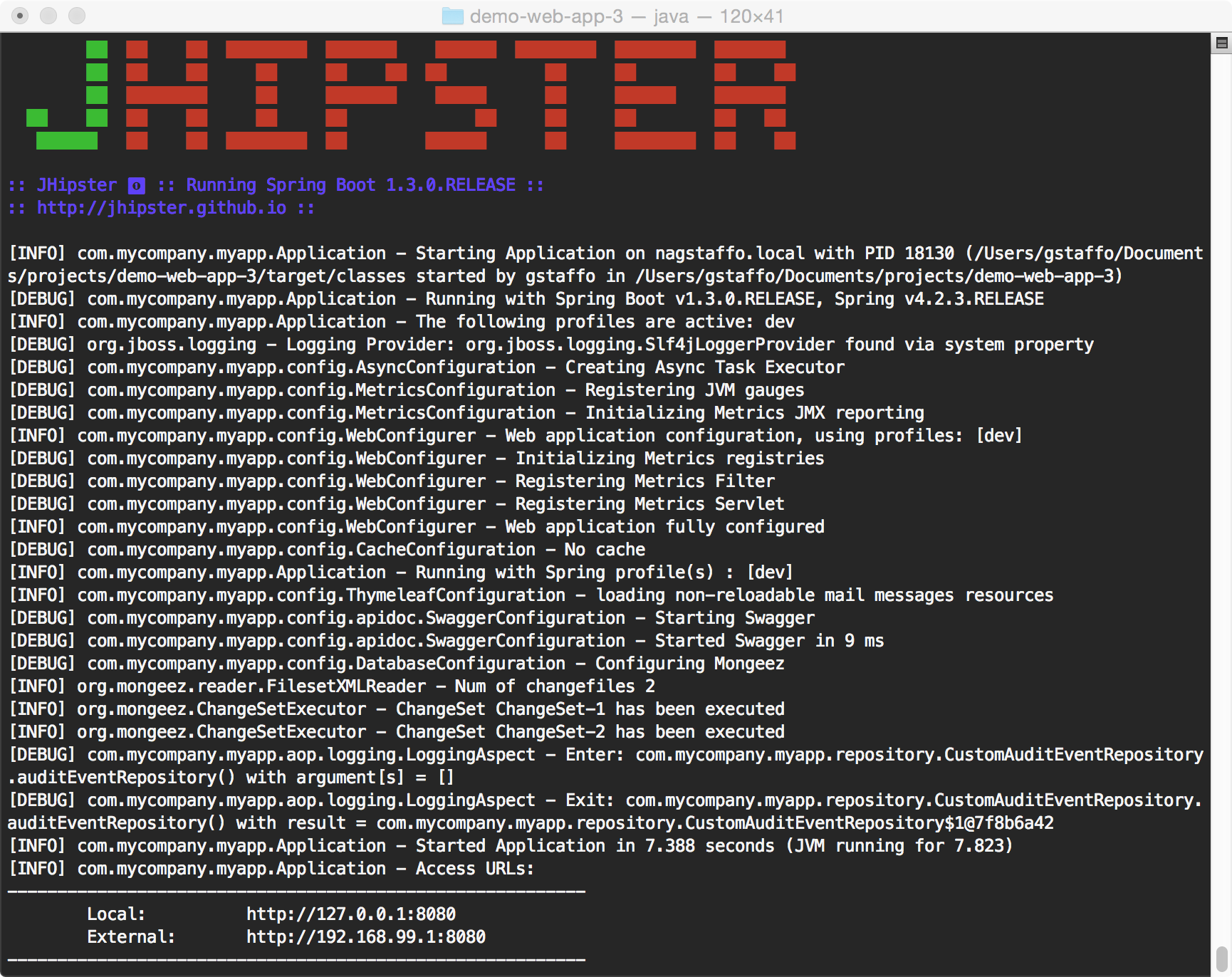Click the boxed version glyph after 'JHipster'

pyautogui.click(x=137, y=186)
